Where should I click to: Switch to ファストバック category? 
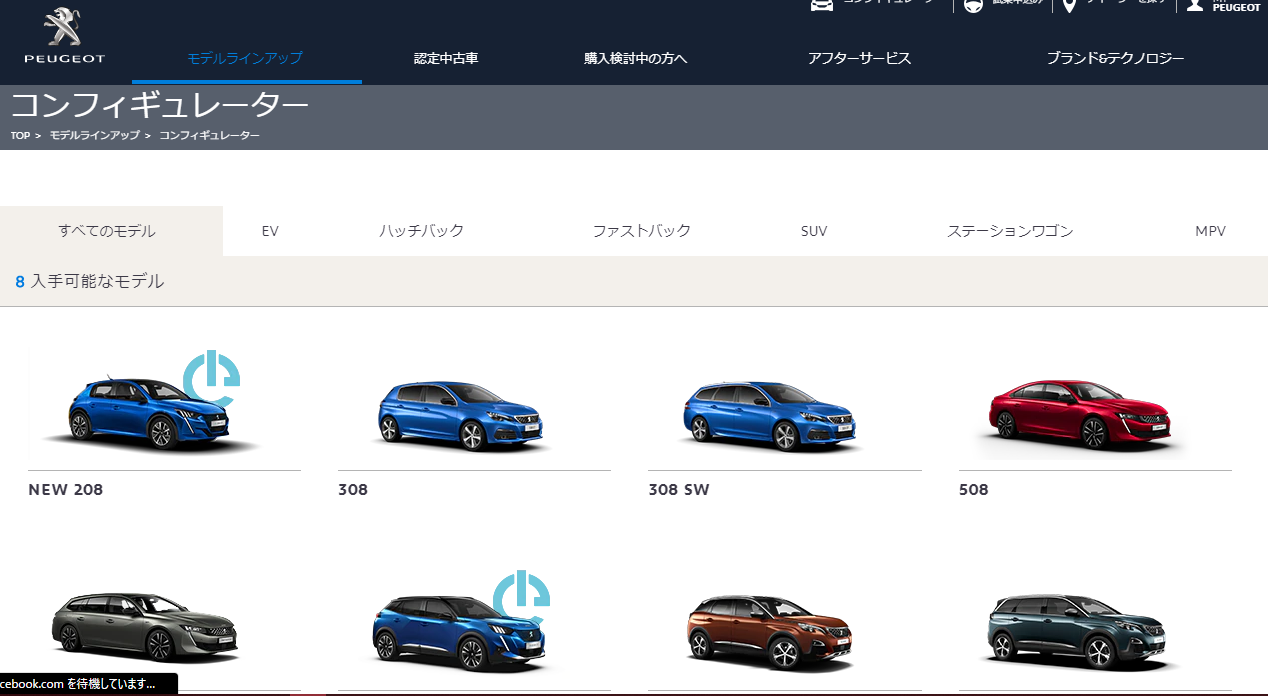pos(642,230)
